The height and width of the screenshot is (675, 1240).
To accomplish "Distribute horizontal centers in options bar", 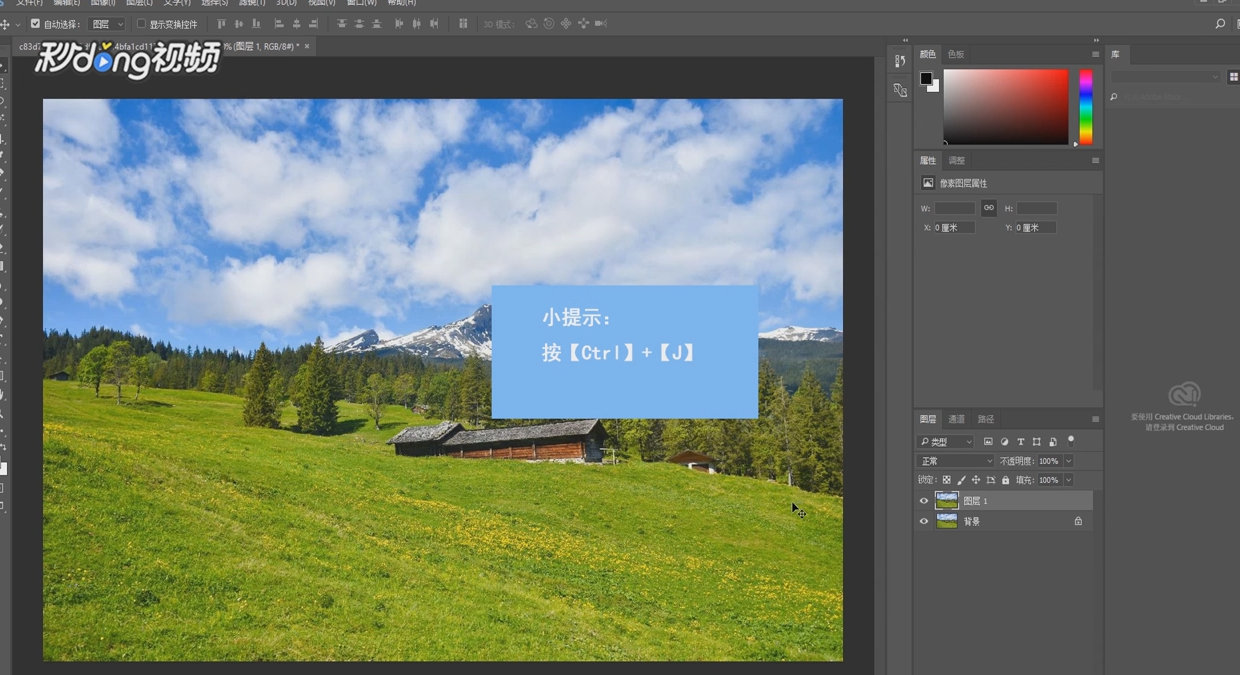I will click(417, 24).
